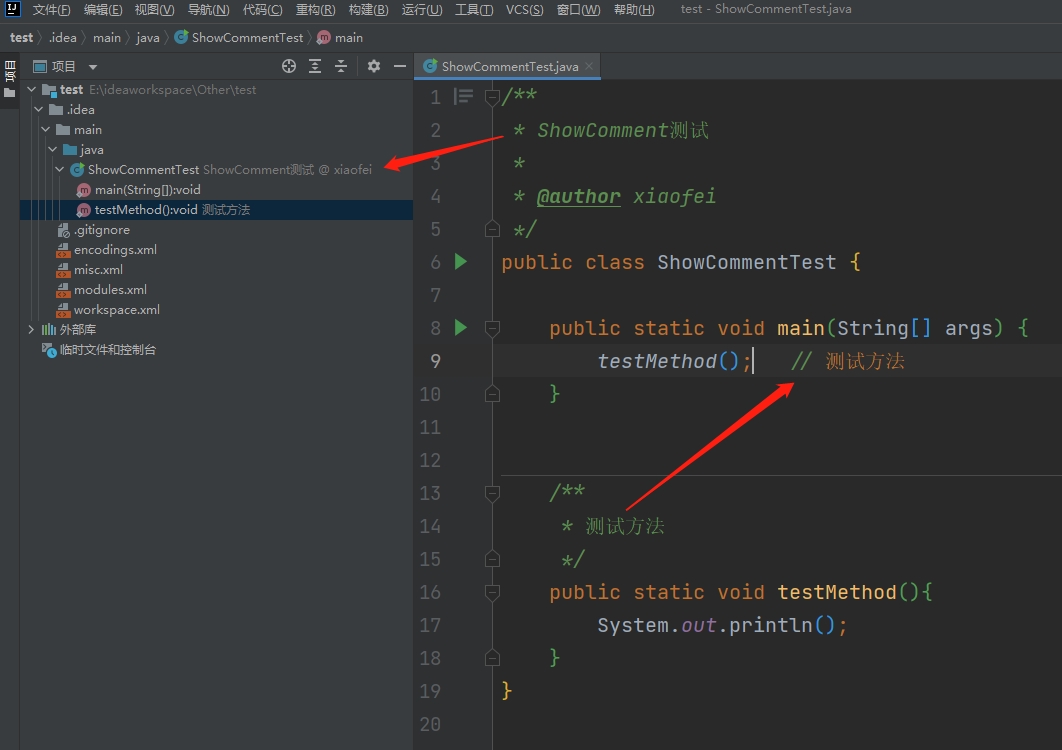Click the Expand All icon in project panel
Screen dimensions: 1062x750
pos(315,66)
